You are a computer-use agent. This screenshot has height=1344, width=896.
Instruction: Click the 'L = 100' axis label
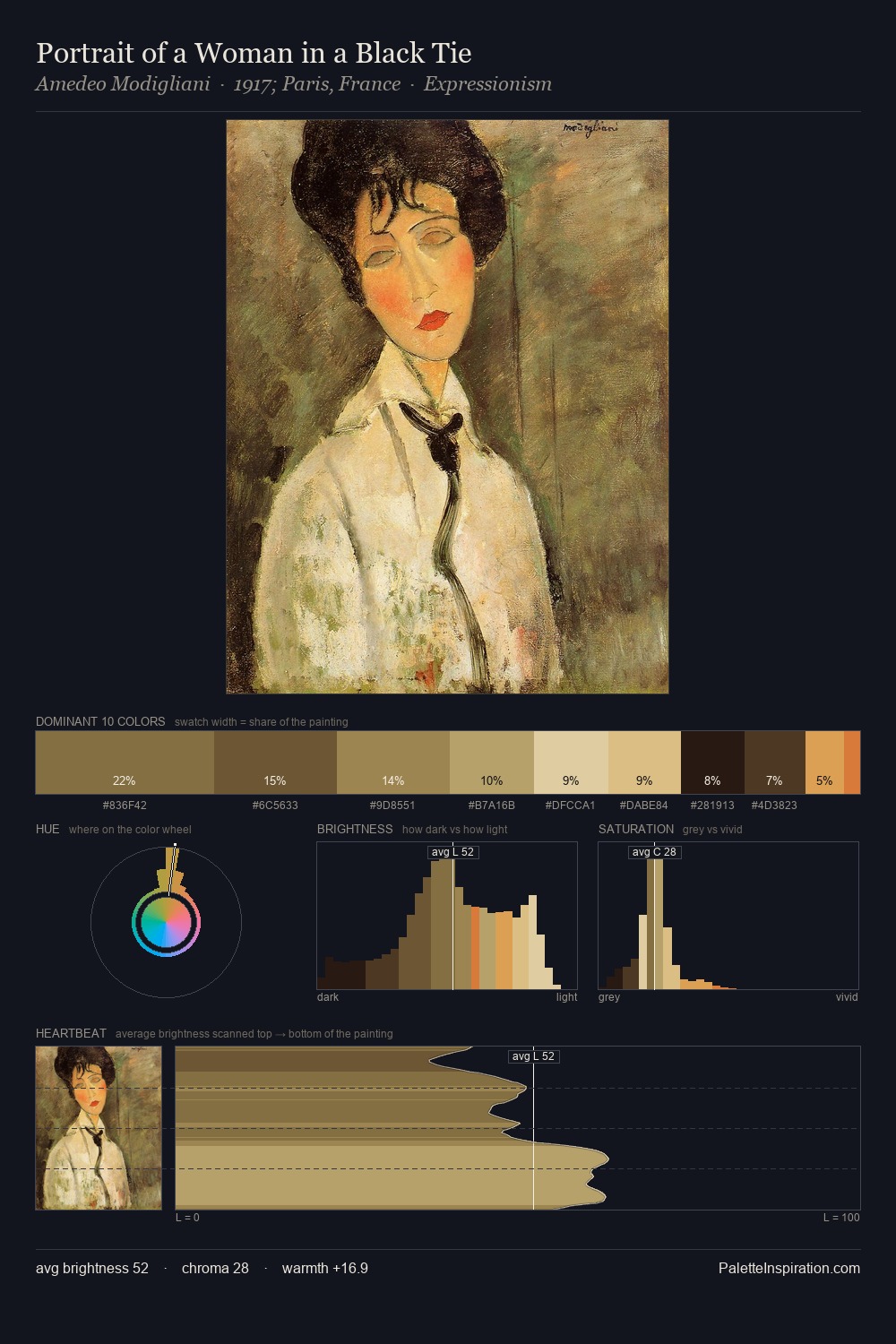click(841, 1218)
